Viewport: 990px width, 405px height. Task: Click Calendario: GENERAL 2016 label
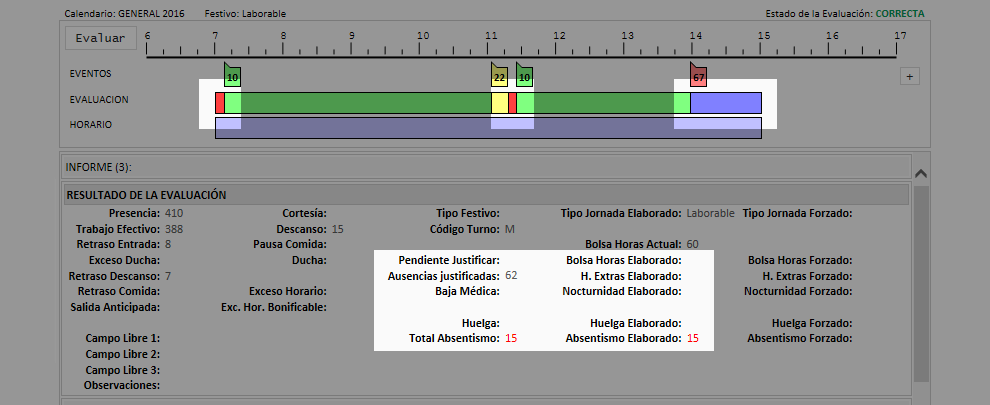click(x=125, y=13)
